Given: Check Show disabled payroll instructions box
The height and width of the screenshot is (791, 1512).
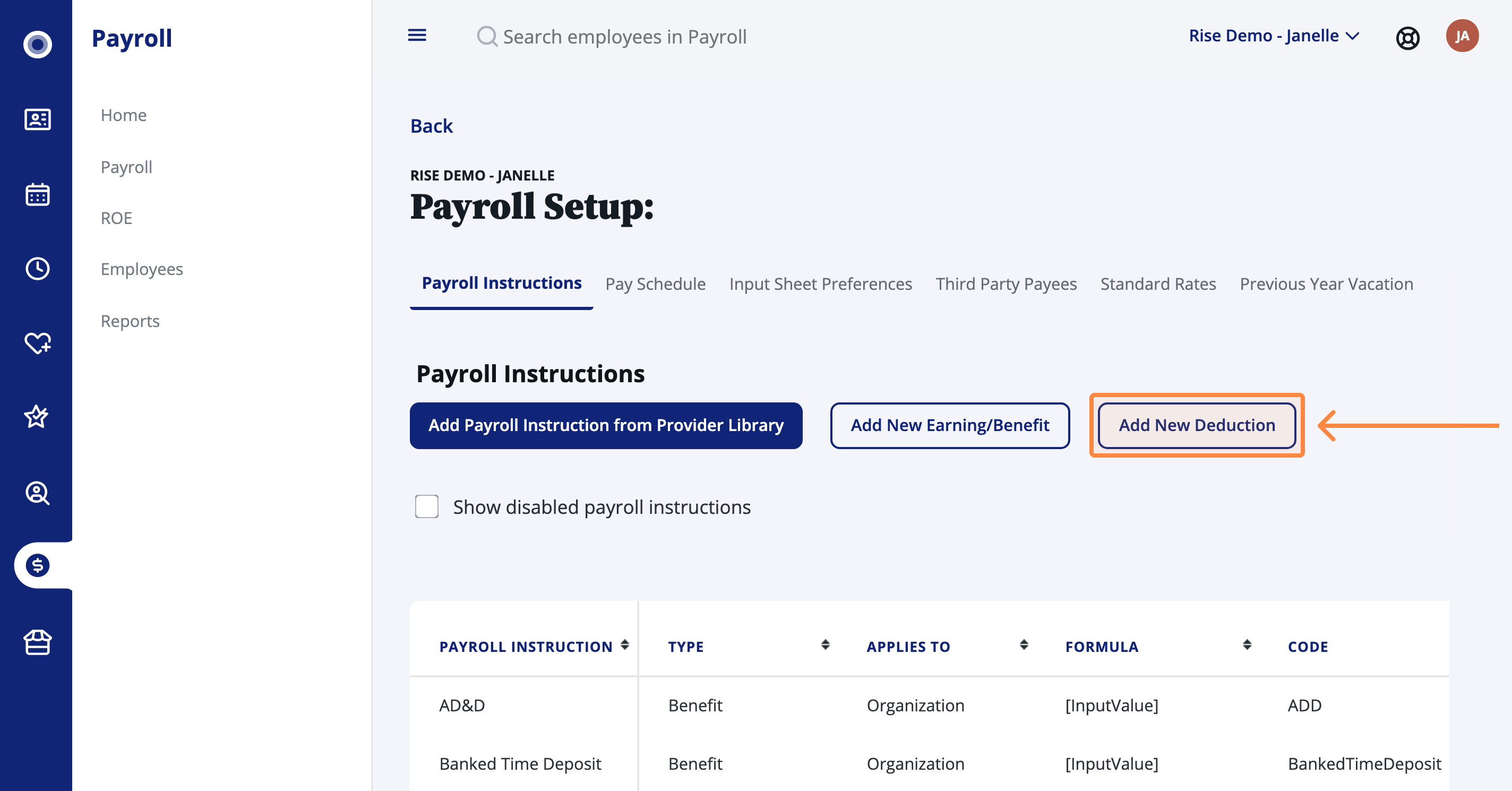Looking at the screenshot, I should (426, 506).
